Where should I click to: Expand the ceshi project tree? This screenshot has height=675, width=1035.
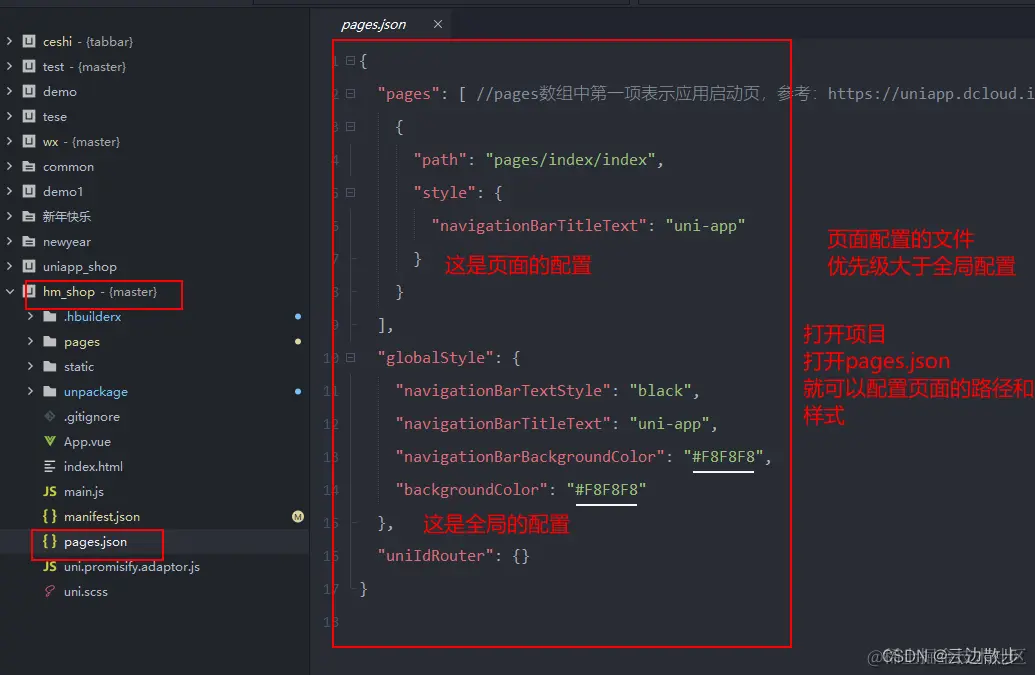[9, 41]
